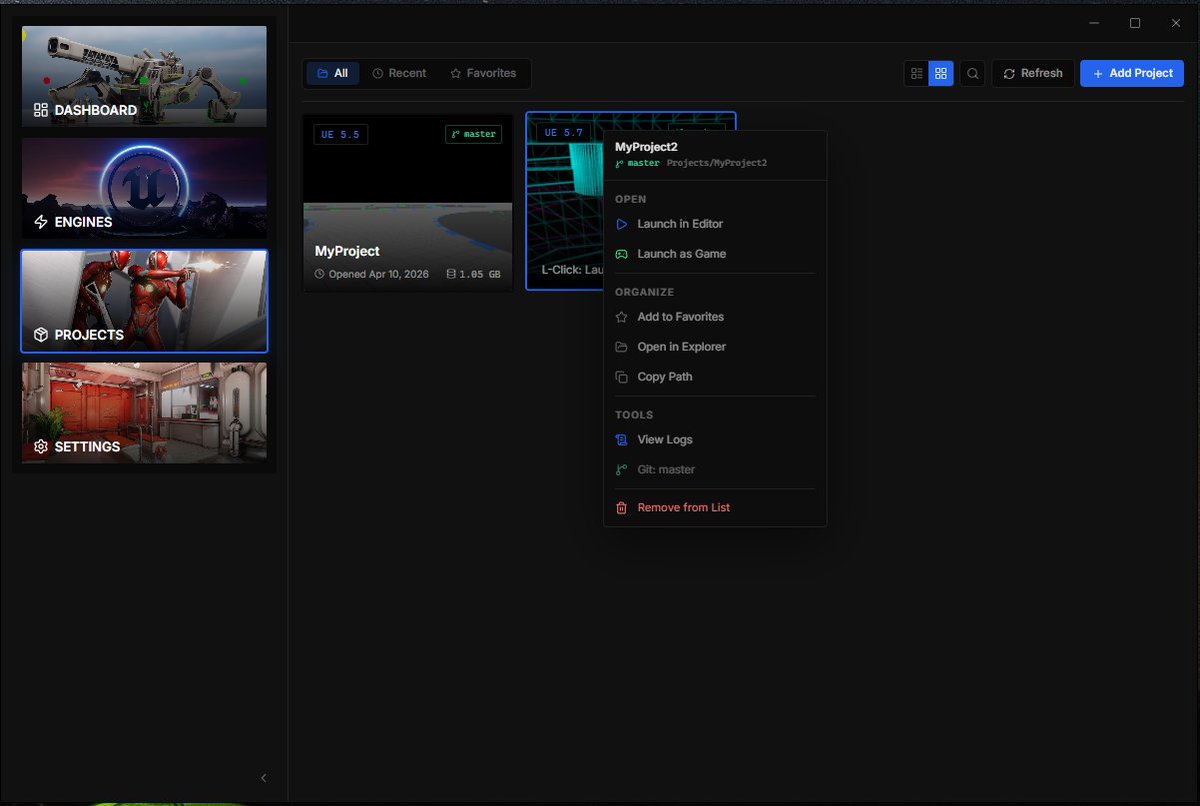Click the clock icon on Recent tab

(x=378, y=73)
